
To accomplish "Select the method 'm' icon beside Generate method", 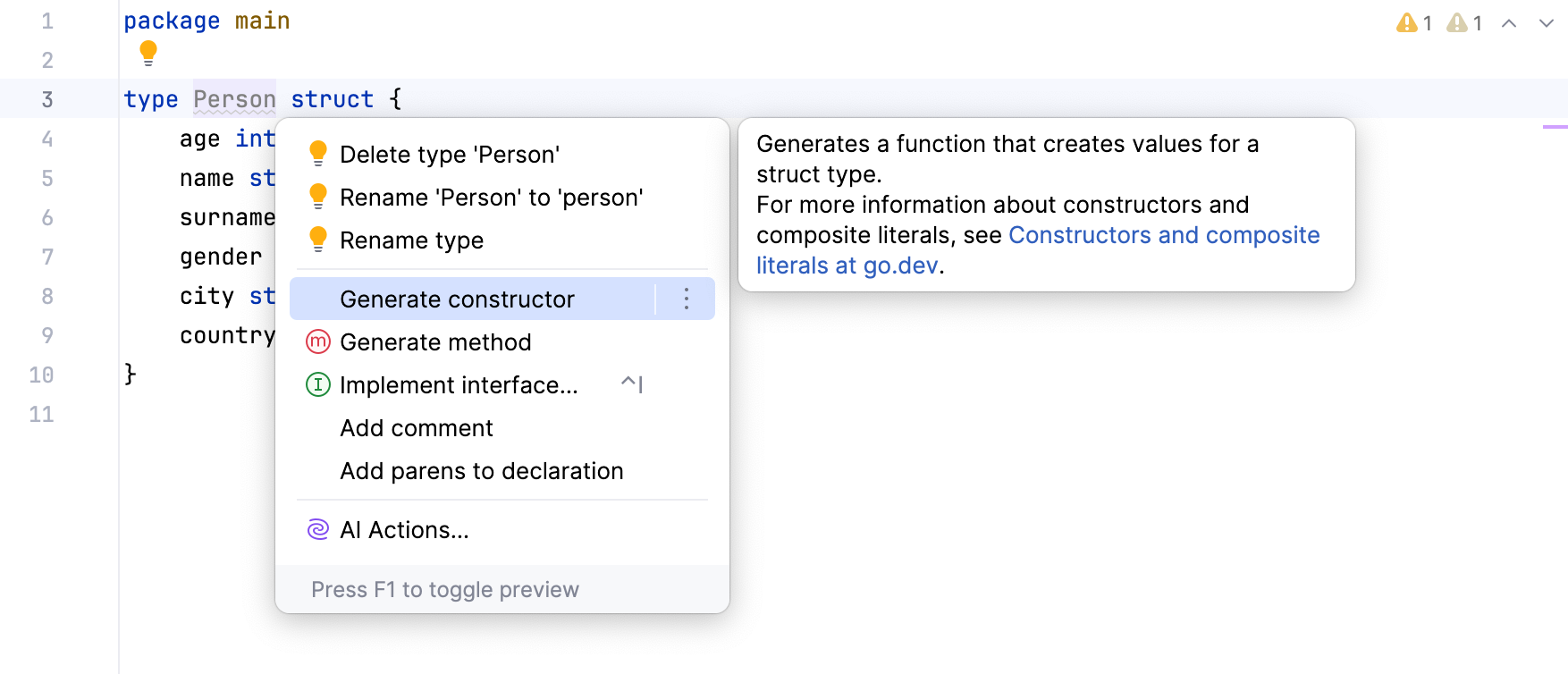I will (317, 341).
